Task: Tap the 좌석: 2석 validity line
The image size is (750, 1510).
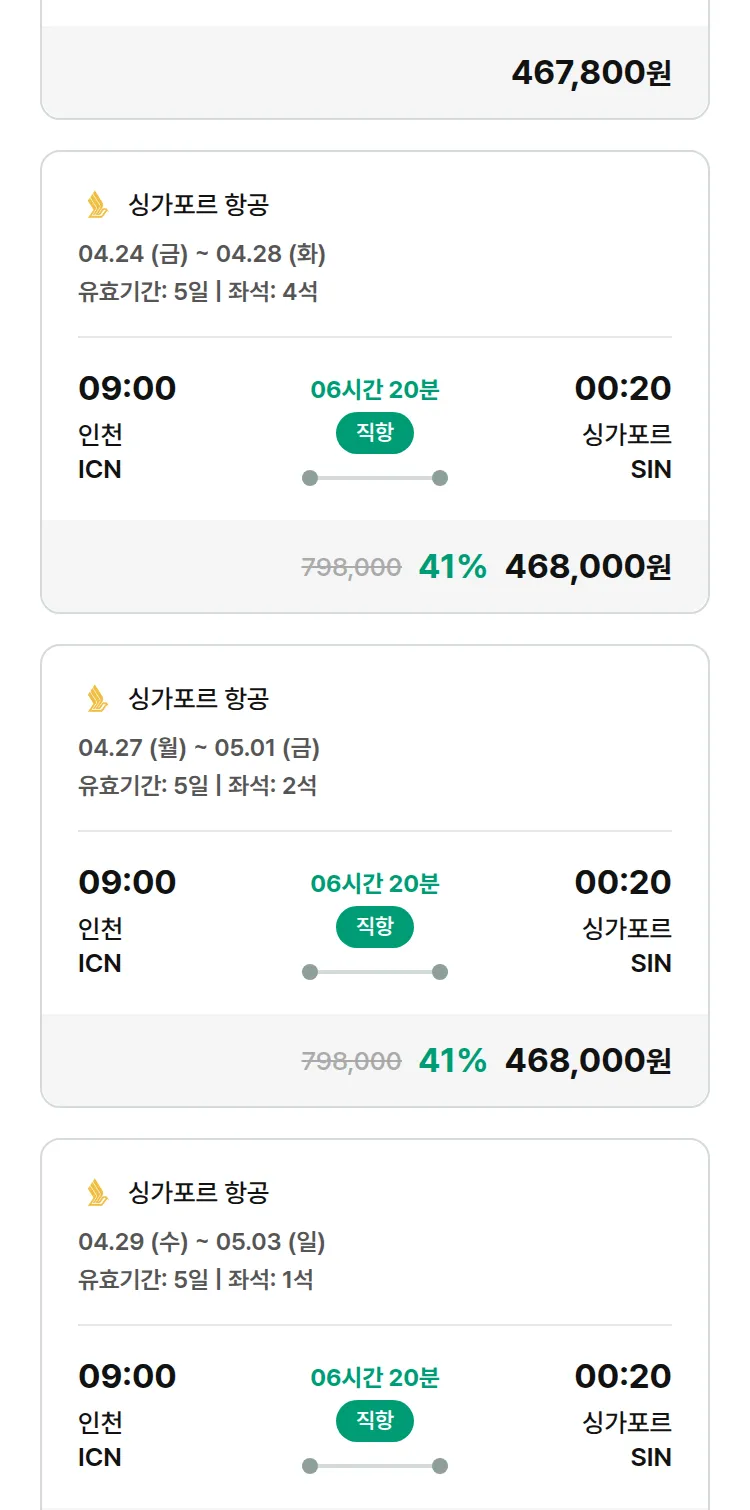Action: tap(198, 785)
